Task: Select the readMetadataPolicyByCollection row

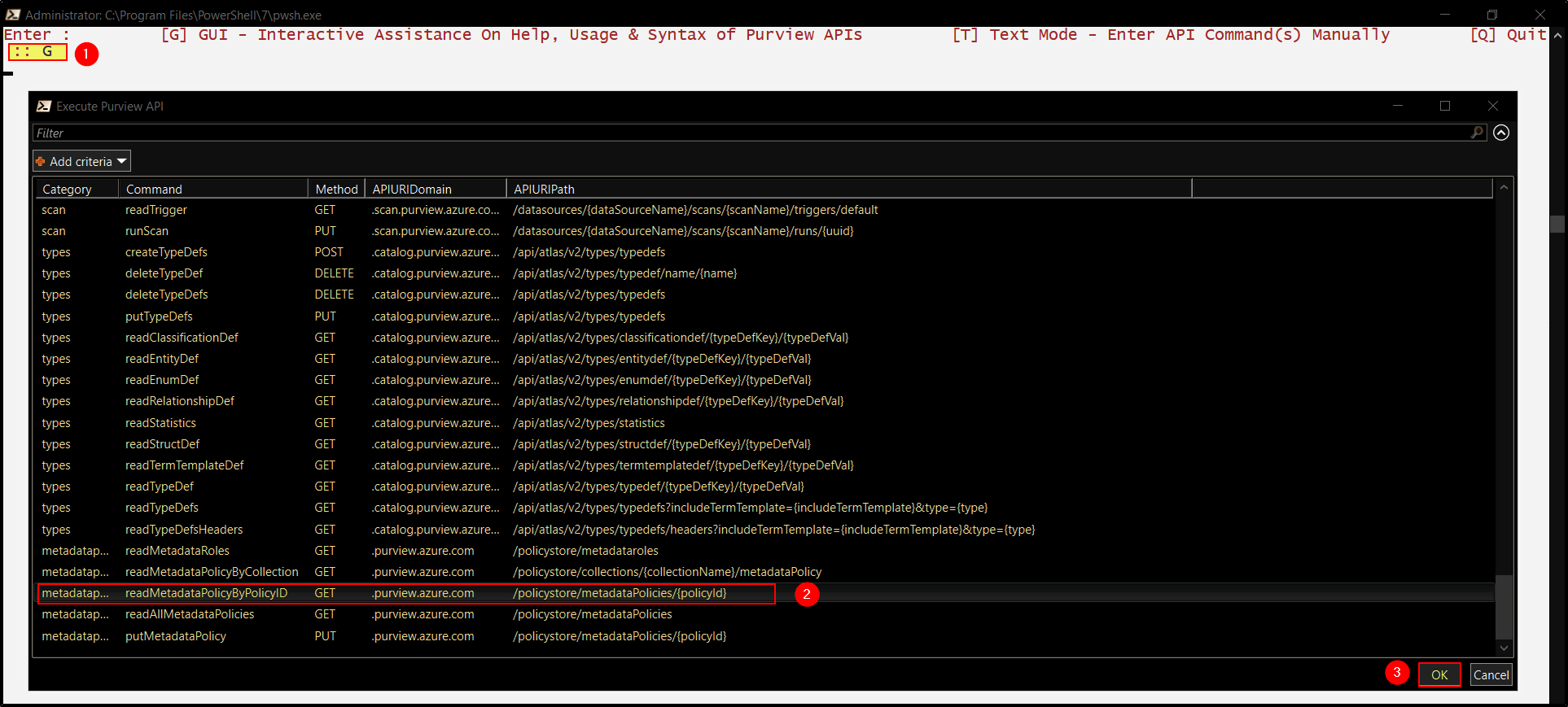Action: [765, 572]
